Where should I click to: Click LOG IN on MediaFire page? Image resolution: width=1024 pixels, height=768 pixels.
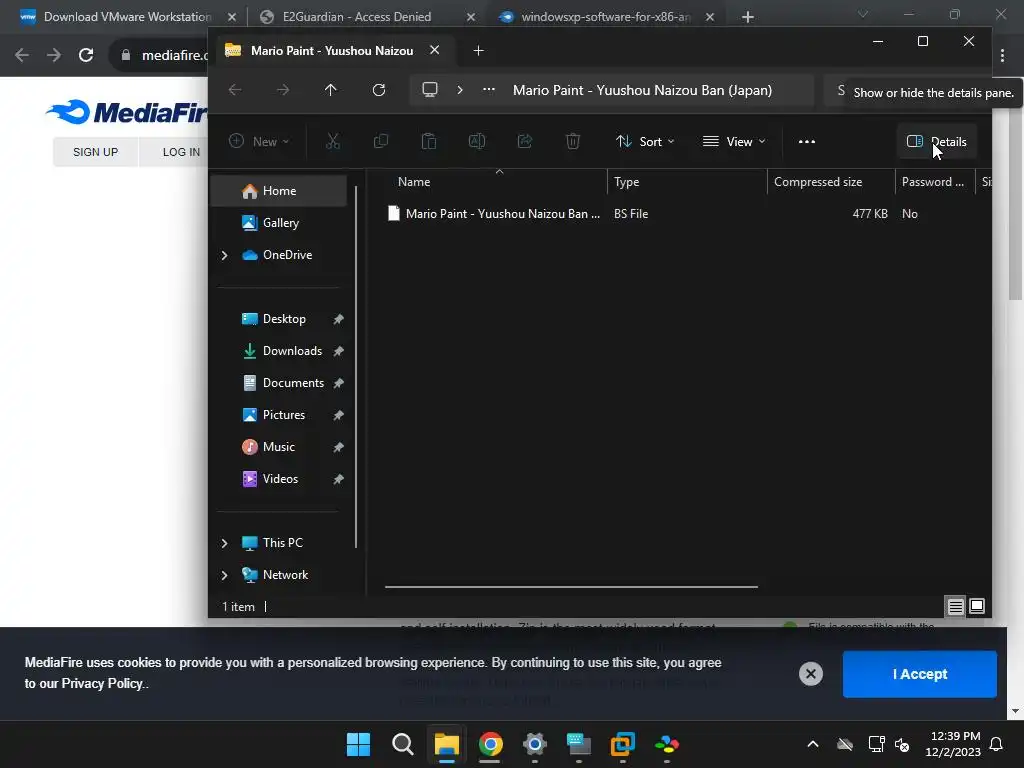[x=181, y=152]
